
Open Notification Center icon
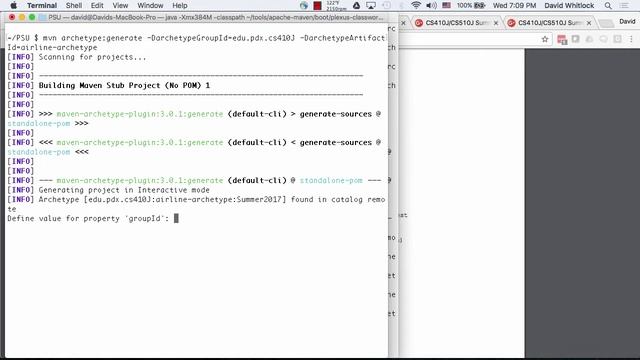[x=624, y=5]
